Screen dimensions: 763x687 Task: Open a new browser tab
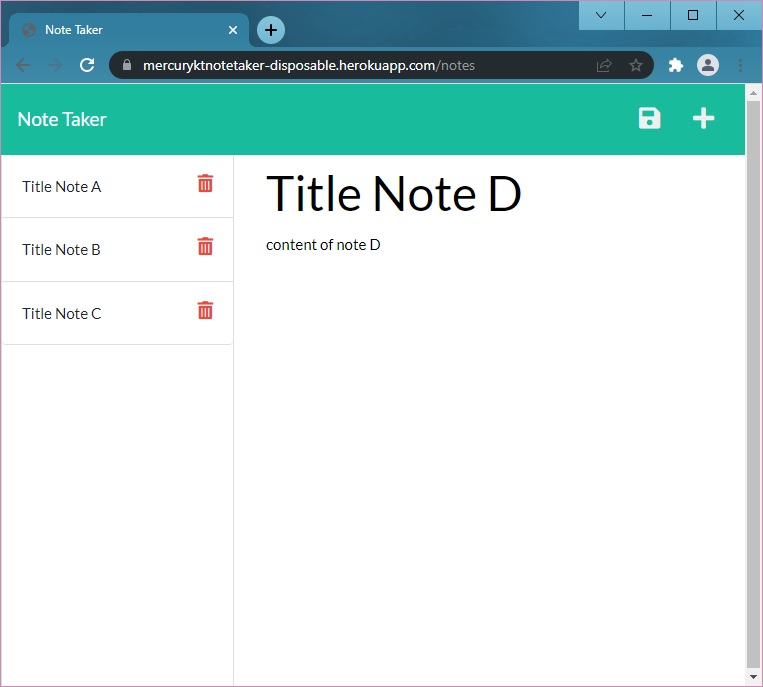[271, 30]
